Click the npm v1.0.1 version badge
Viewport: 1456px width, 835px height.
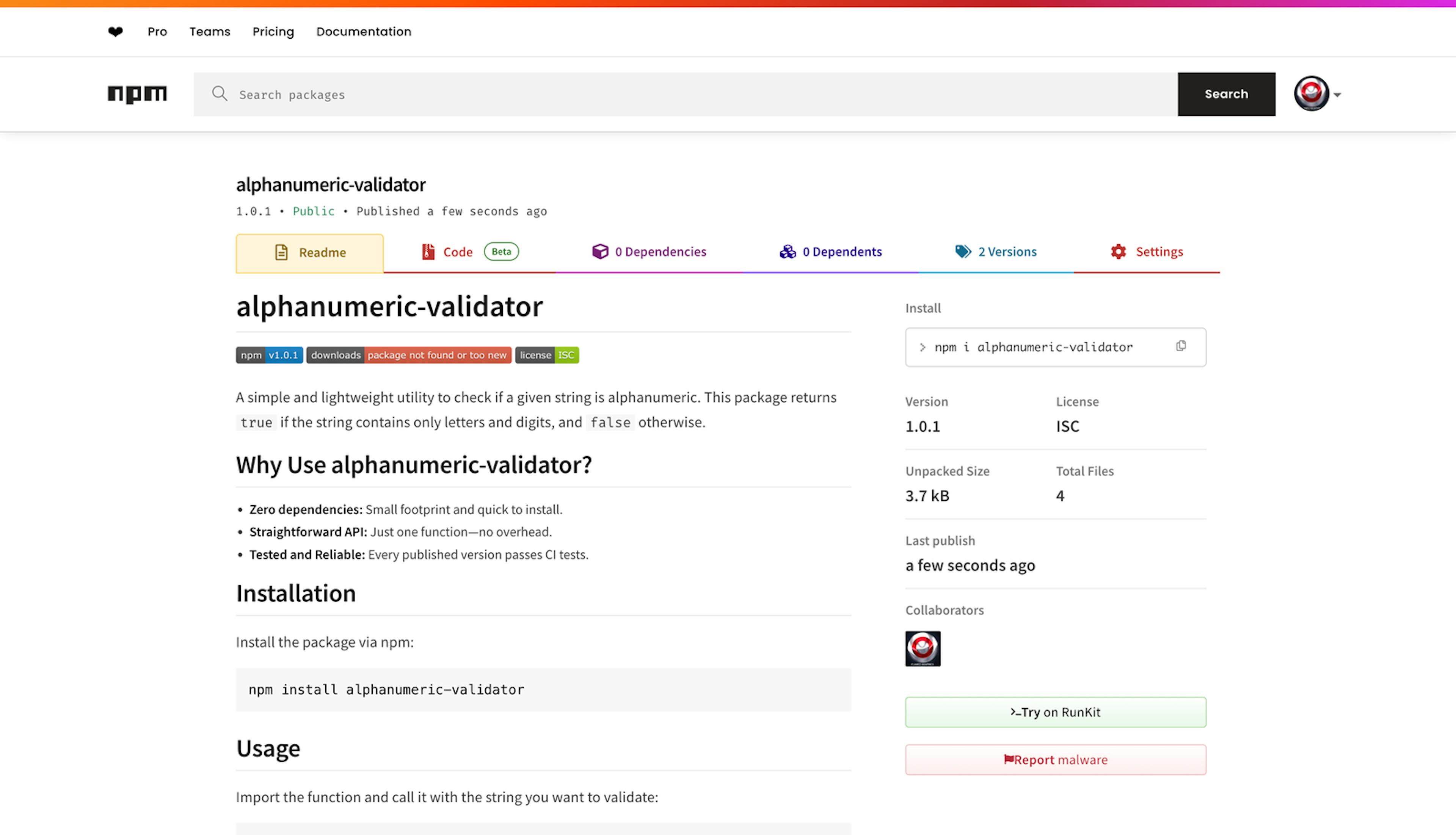click(269, 355)
